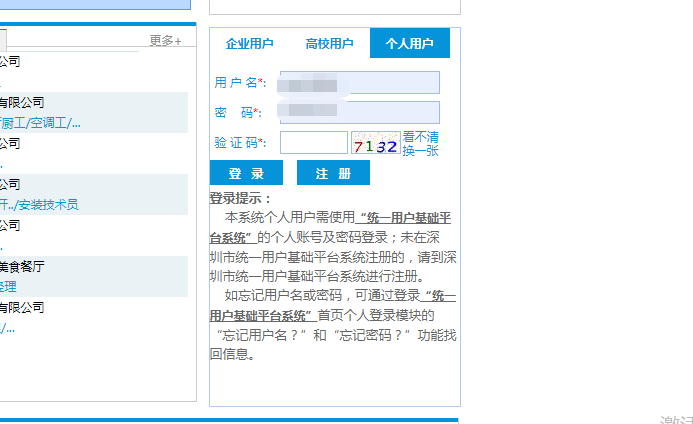Refresh captcha via 看不清换一张 link

[x=420, y=144]
